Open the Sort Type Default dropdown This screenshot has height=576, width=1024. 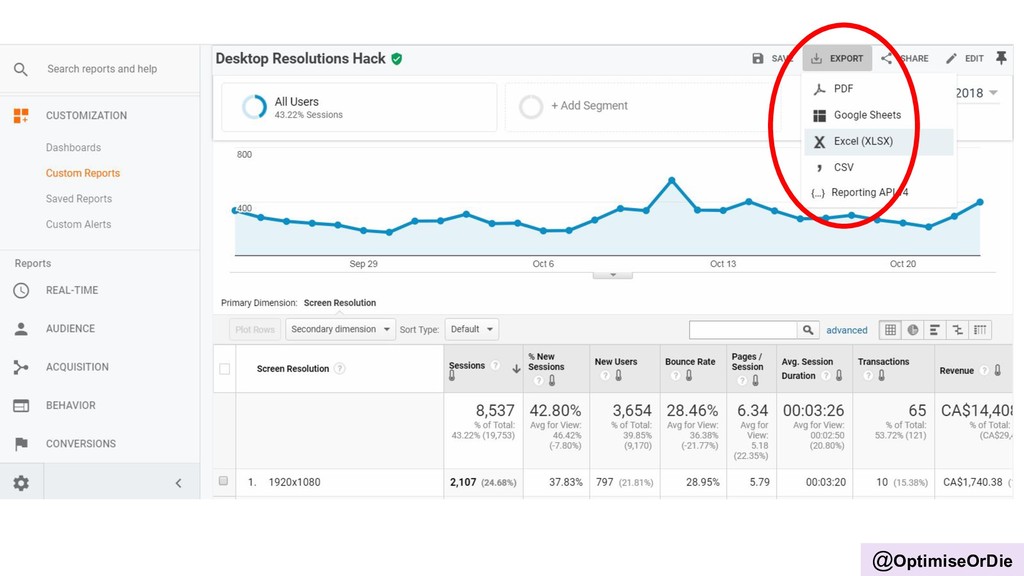(x=472, y=329)
